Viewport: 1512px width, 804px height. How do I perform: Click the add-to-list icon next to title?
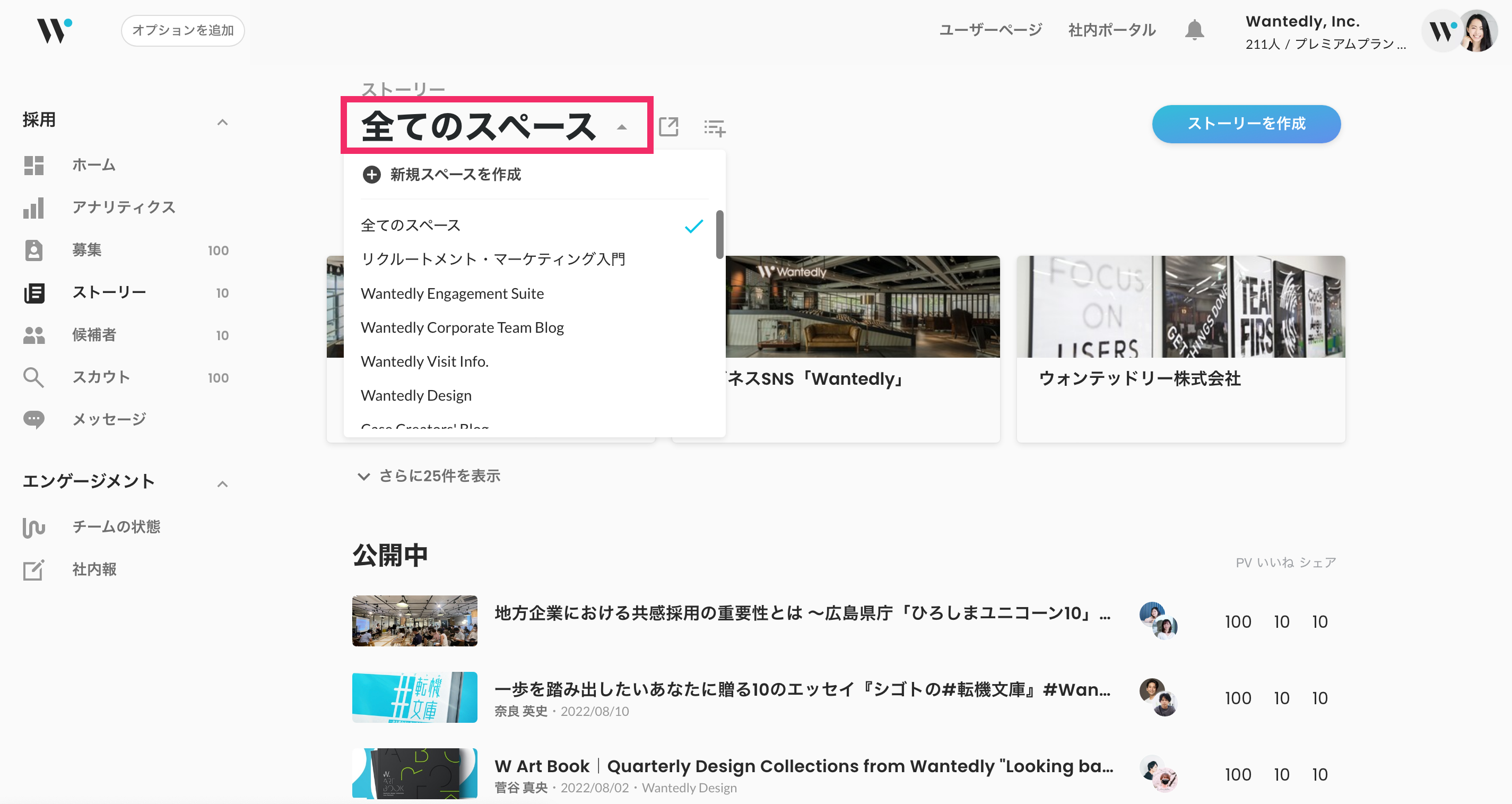click(x=714, y=127)
